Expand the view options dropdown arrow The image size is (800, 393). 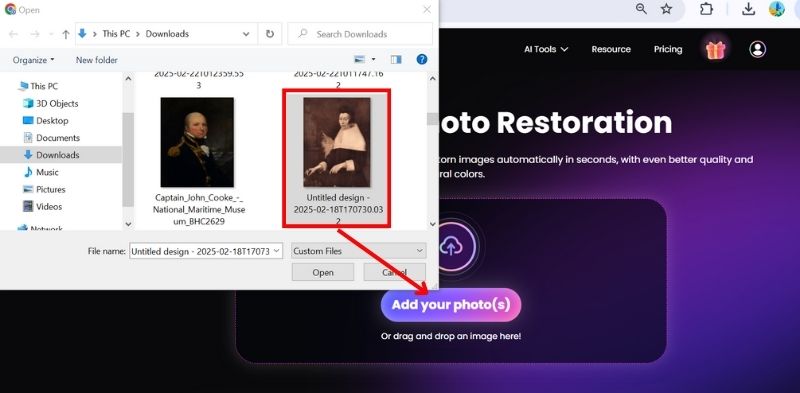click(373, 60)
